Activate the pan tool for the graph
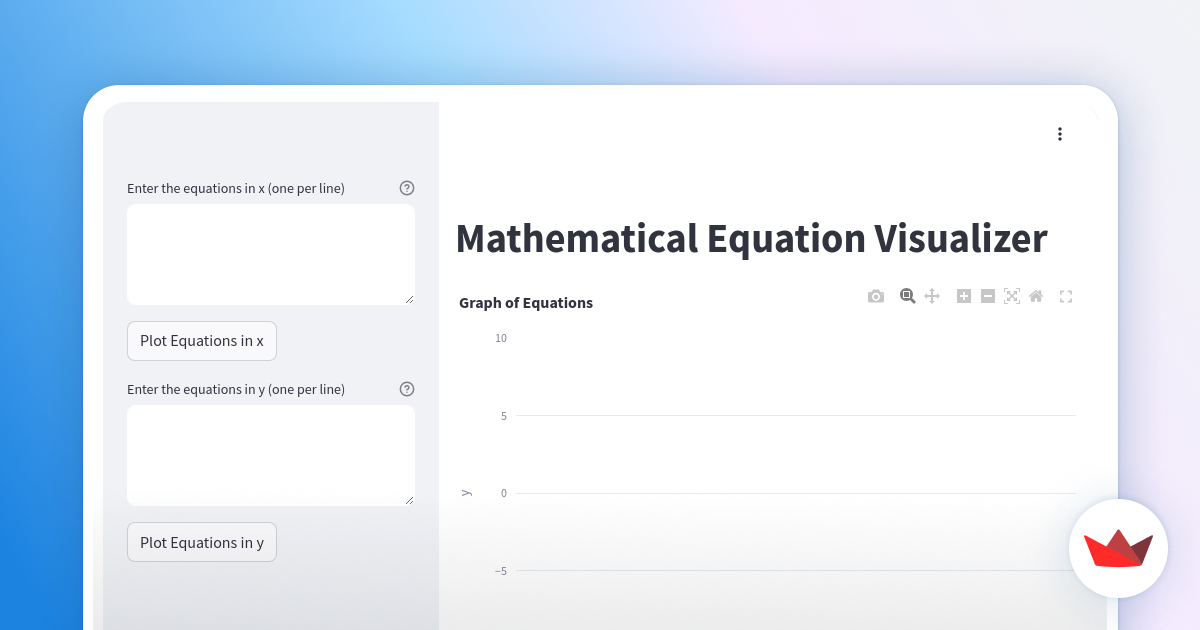 (931, 296)
